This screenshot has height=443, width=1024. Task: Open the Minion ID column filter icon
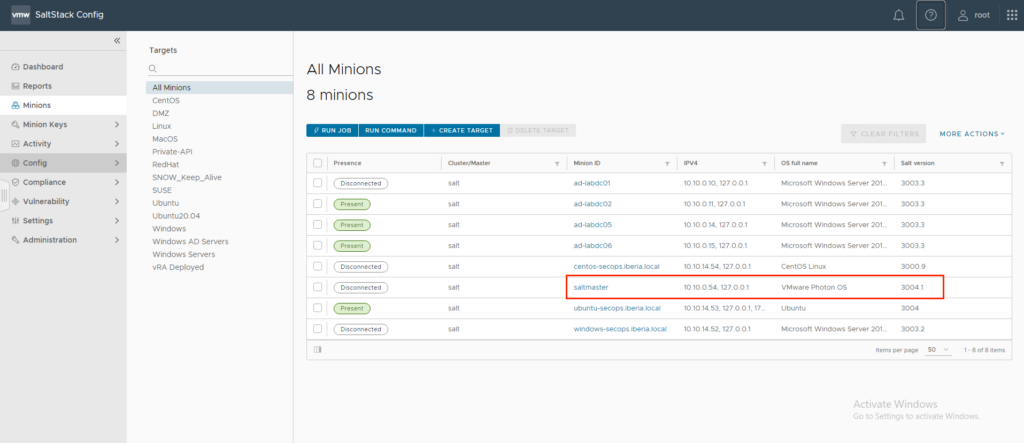tap(667, 163)
